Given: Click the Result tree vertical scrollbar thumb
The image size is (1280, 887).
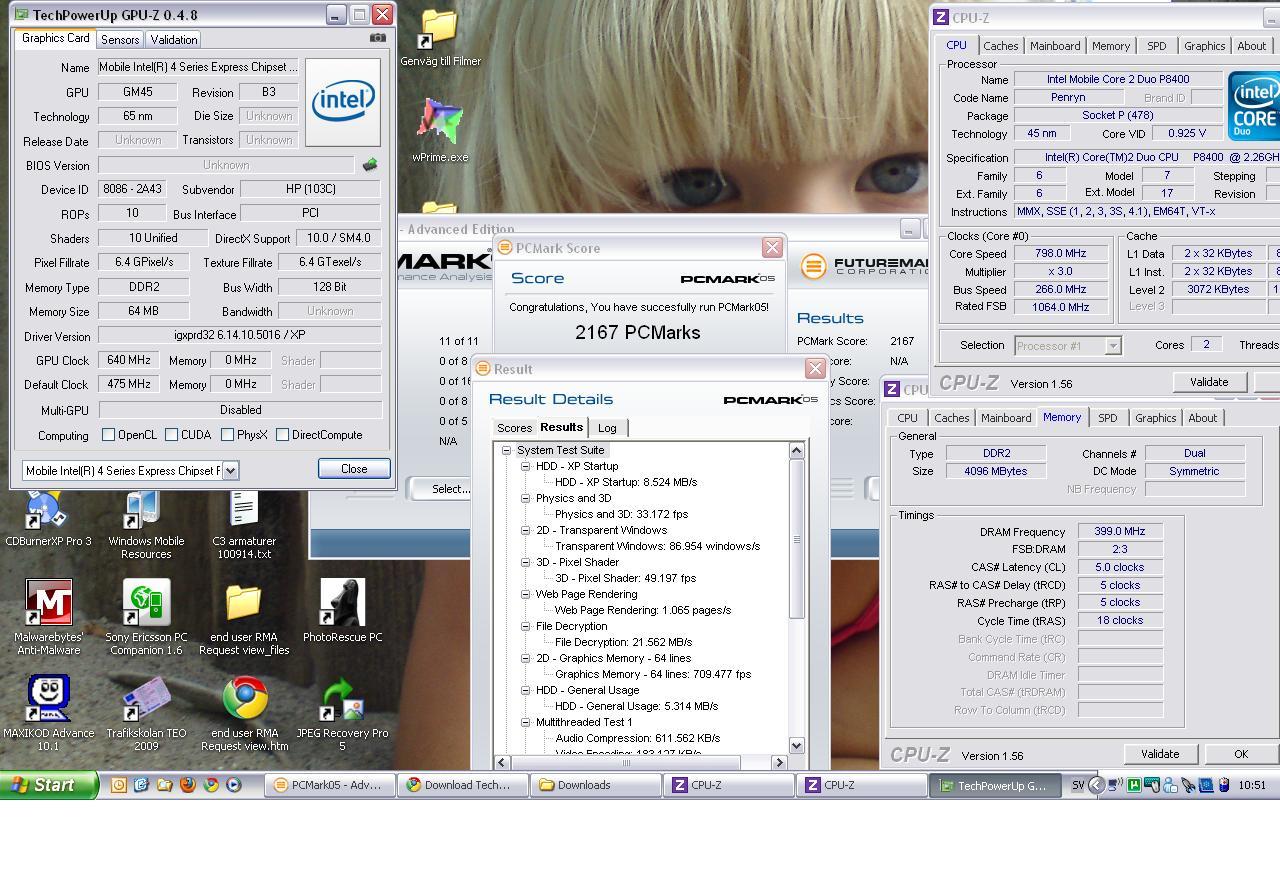Looking at the screenshot, I should click(797, 539).
